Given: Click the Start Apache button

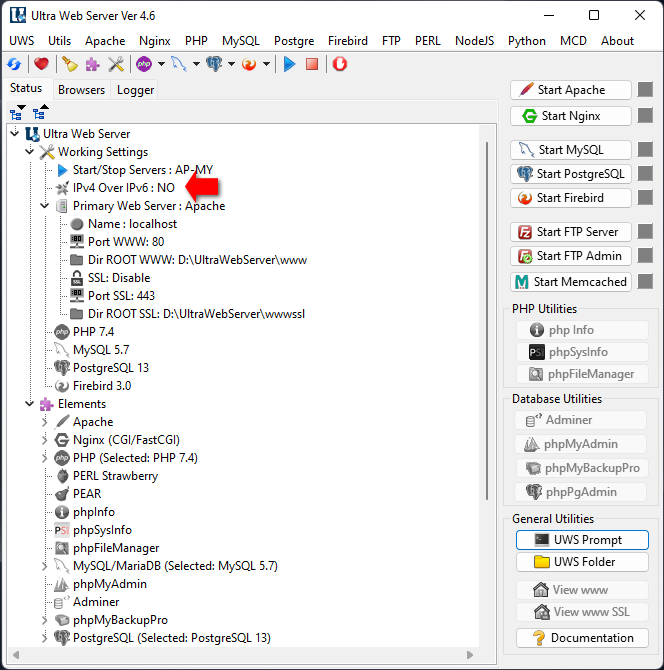Looking at the screenshot, I should [x=570, y=90].
